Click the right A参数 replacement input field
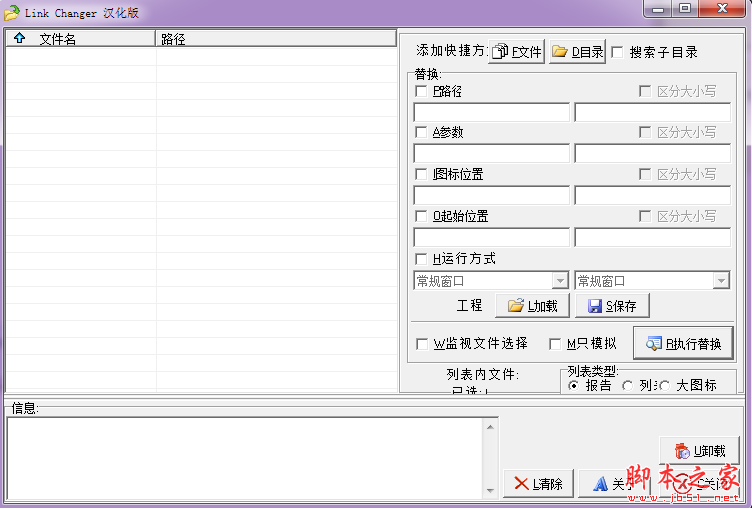 (x=652, y=154)
